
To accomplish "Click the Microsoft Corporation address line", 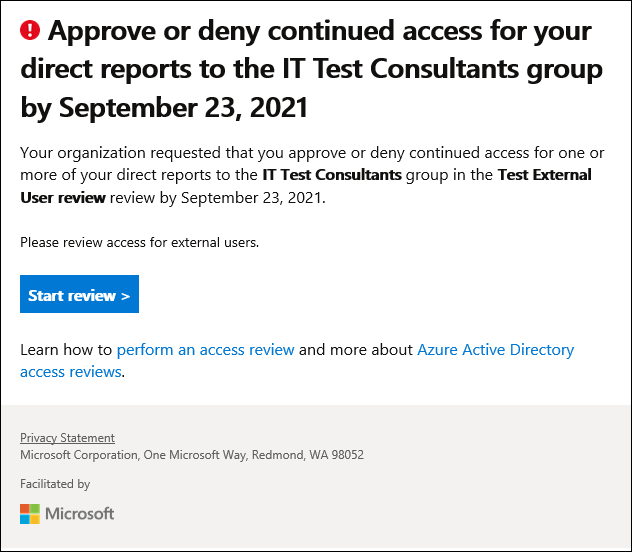I will tap(192, 455).
